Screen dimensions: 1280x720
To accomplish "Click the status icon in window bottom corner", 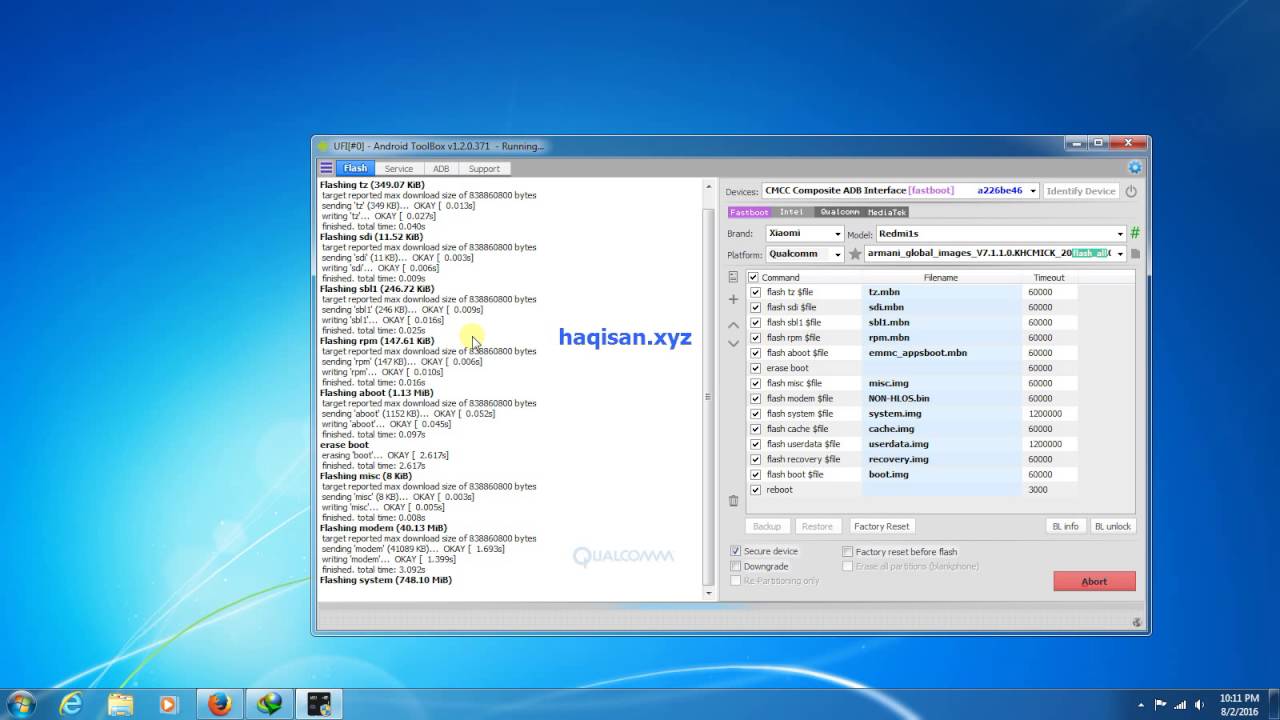I will pos(1137,622).
